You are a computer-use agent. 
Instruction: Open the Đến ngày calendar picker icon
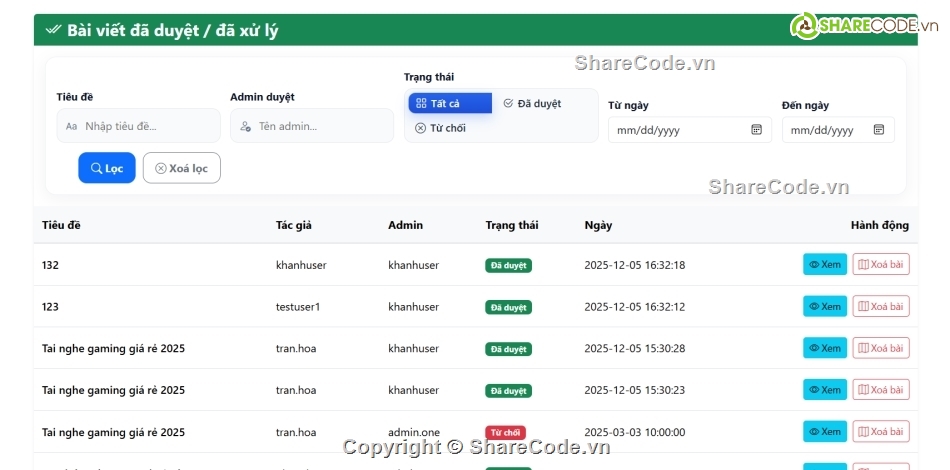(x=879, y=129)
